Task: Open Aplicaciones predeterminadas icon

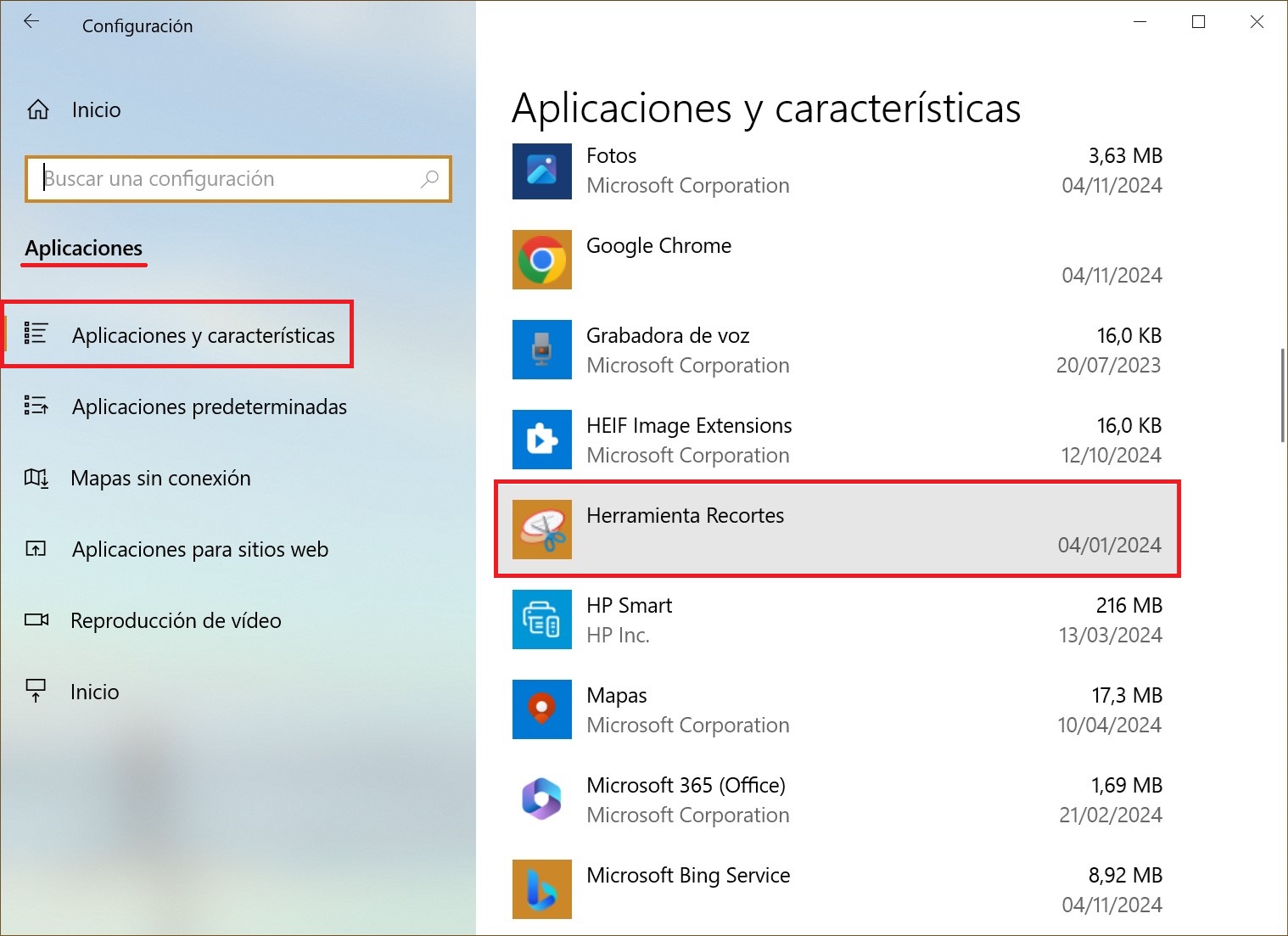Action: [36, 406]
